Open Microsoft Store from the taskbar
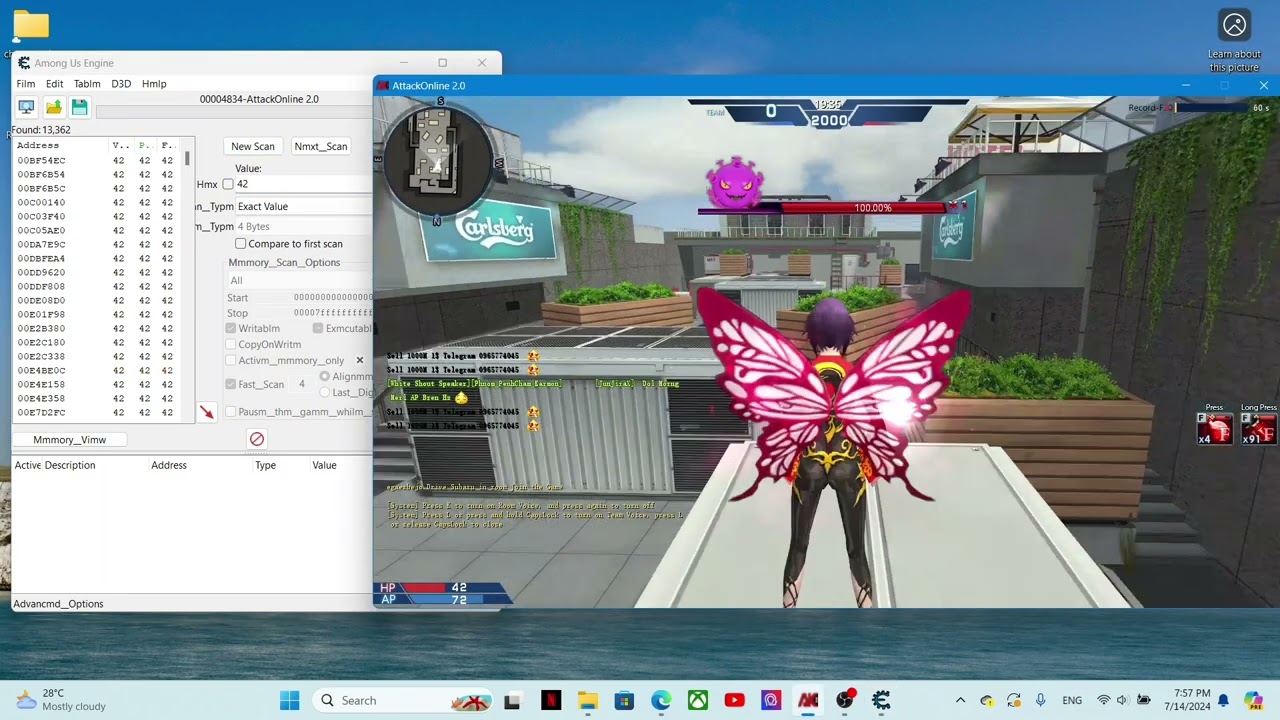1280x720 pixels. (x=624, y=700)
